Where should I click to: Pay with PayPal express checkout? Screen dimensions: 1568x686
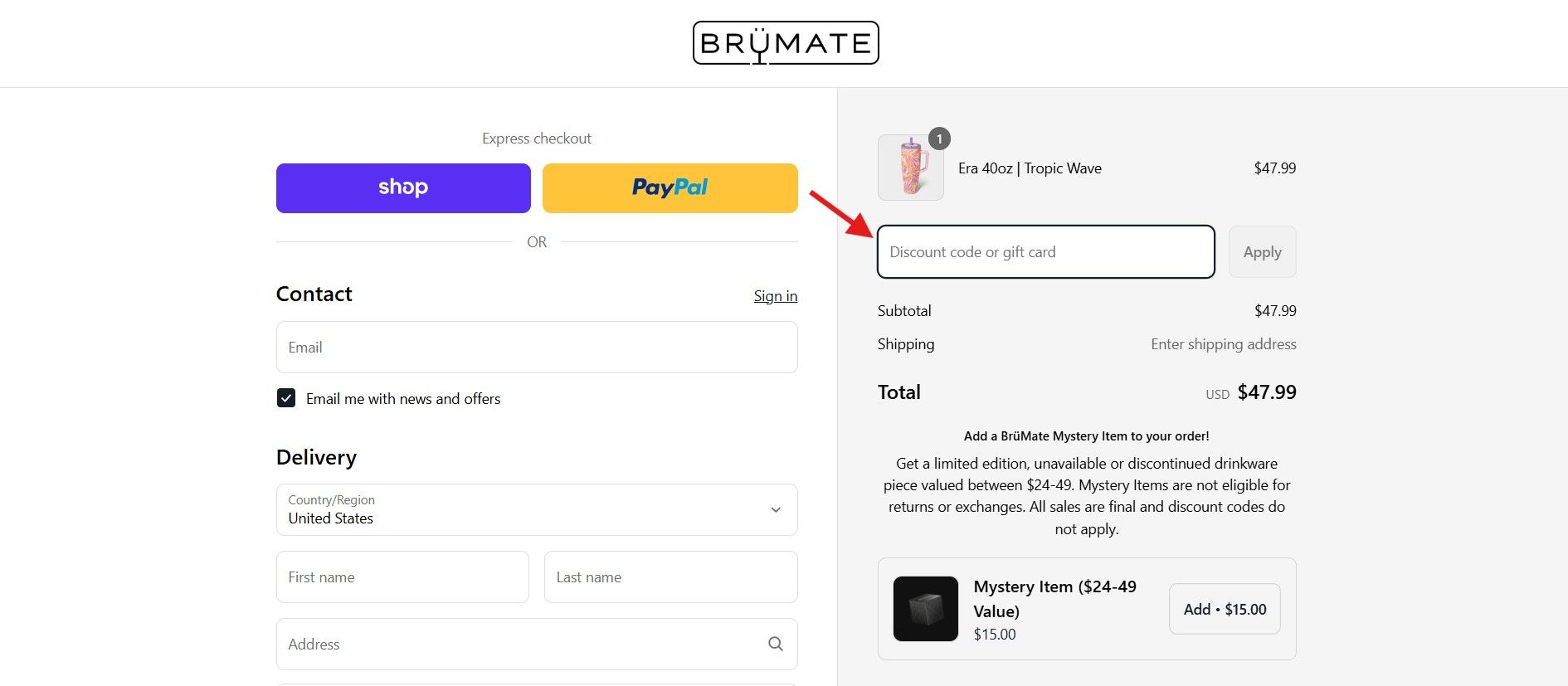(670, 188)
